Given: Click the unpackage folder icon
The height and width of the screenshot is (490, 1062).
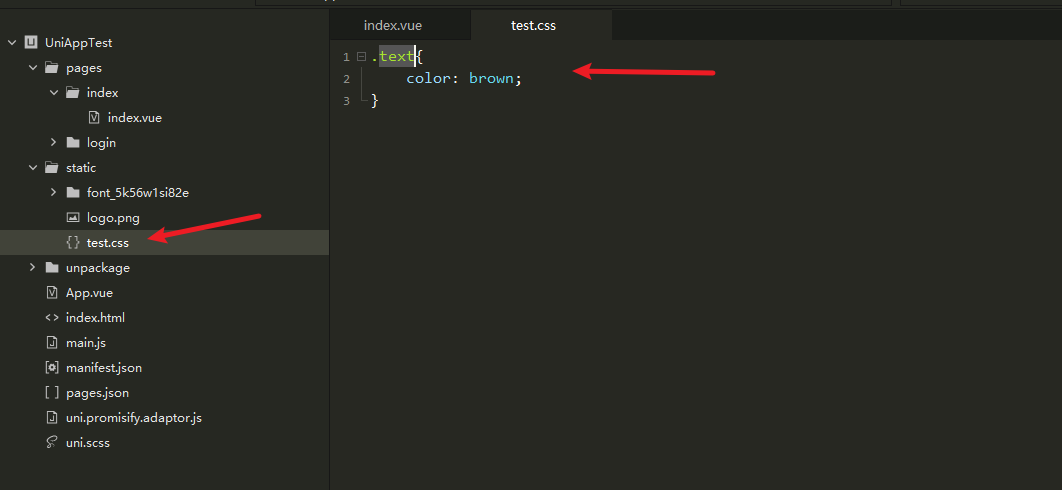Looking at the screenshot, I should click(51, 268).
